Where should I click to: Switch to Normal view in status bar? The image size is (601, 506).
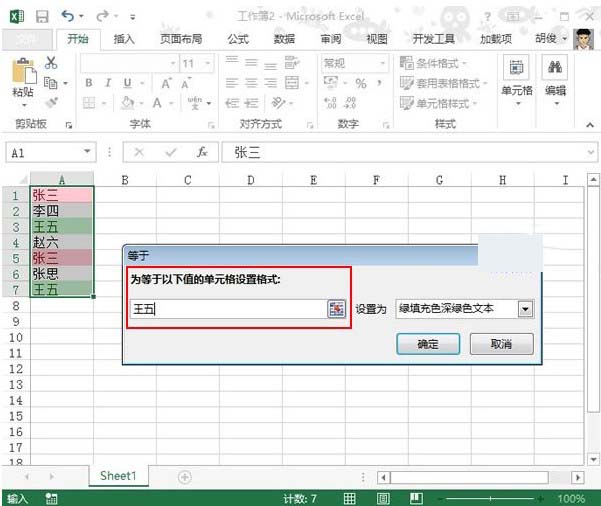pos(350,498)
